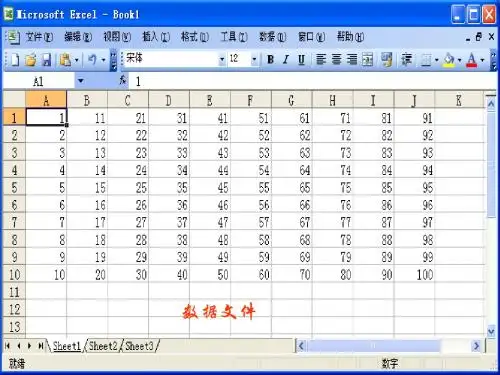
Task: Click the vertical scrollbar up arrow
Action: 491,104
